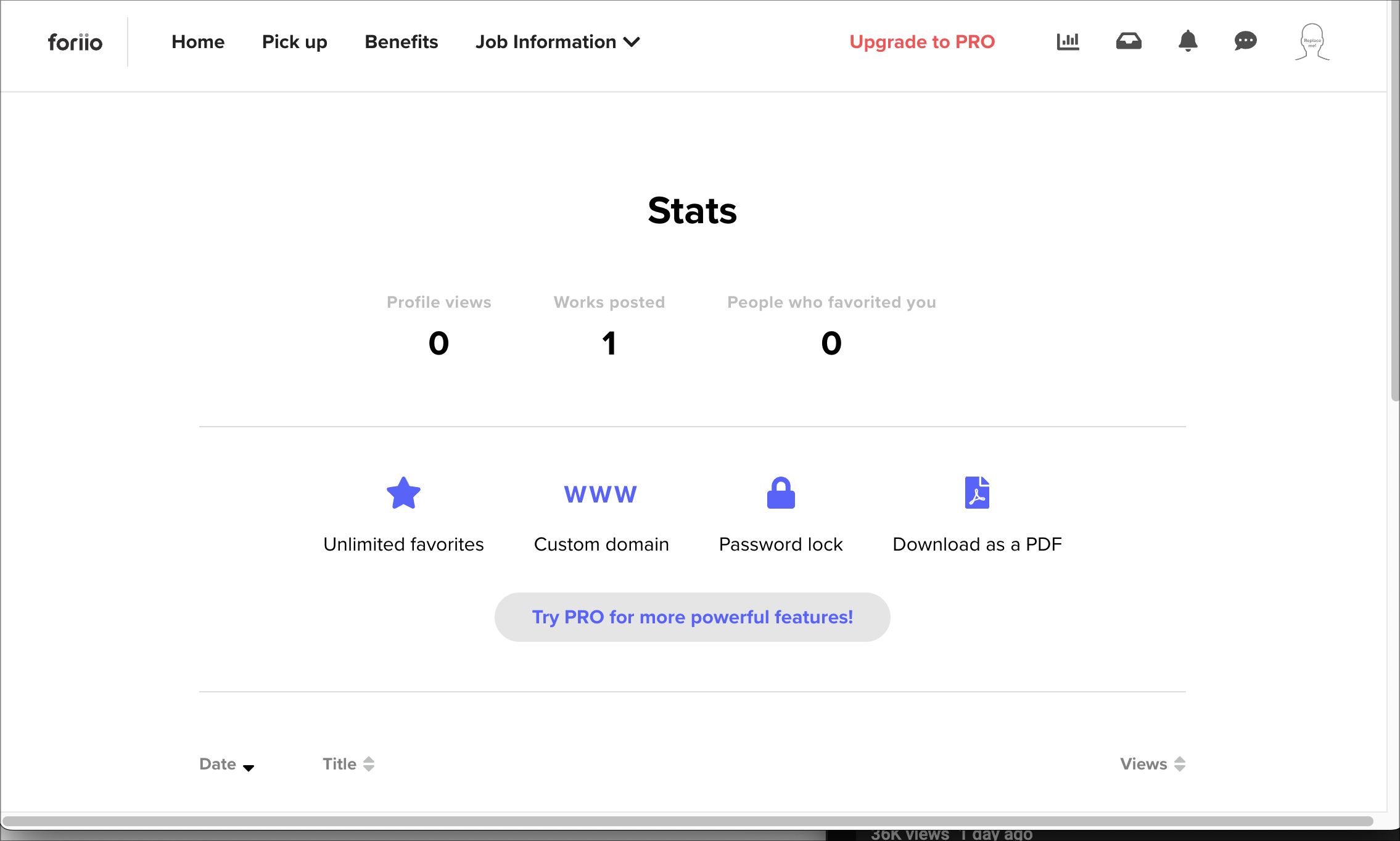This screenshot has width=1400, height=841.
Task: Open the inbox tray icon
Action: pos(1129,41)
